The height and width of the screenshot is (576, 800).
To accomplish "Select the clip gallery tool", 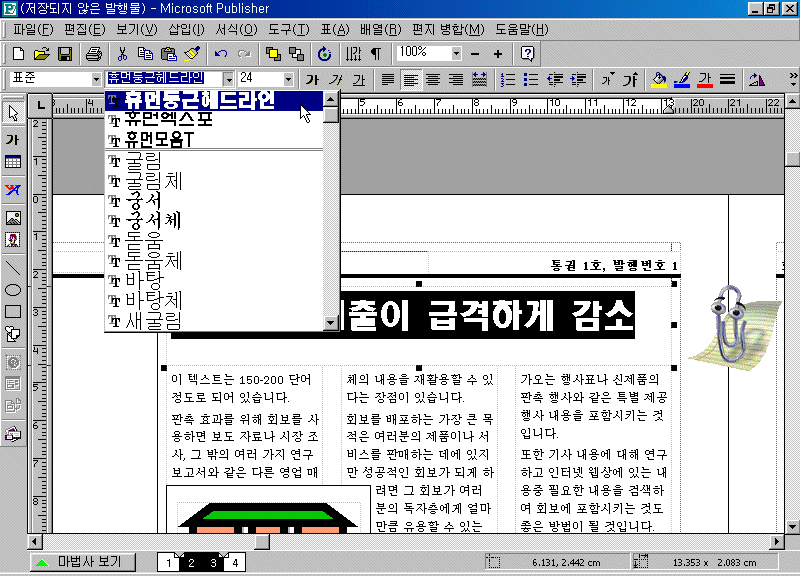I will (x=13, y=240).
